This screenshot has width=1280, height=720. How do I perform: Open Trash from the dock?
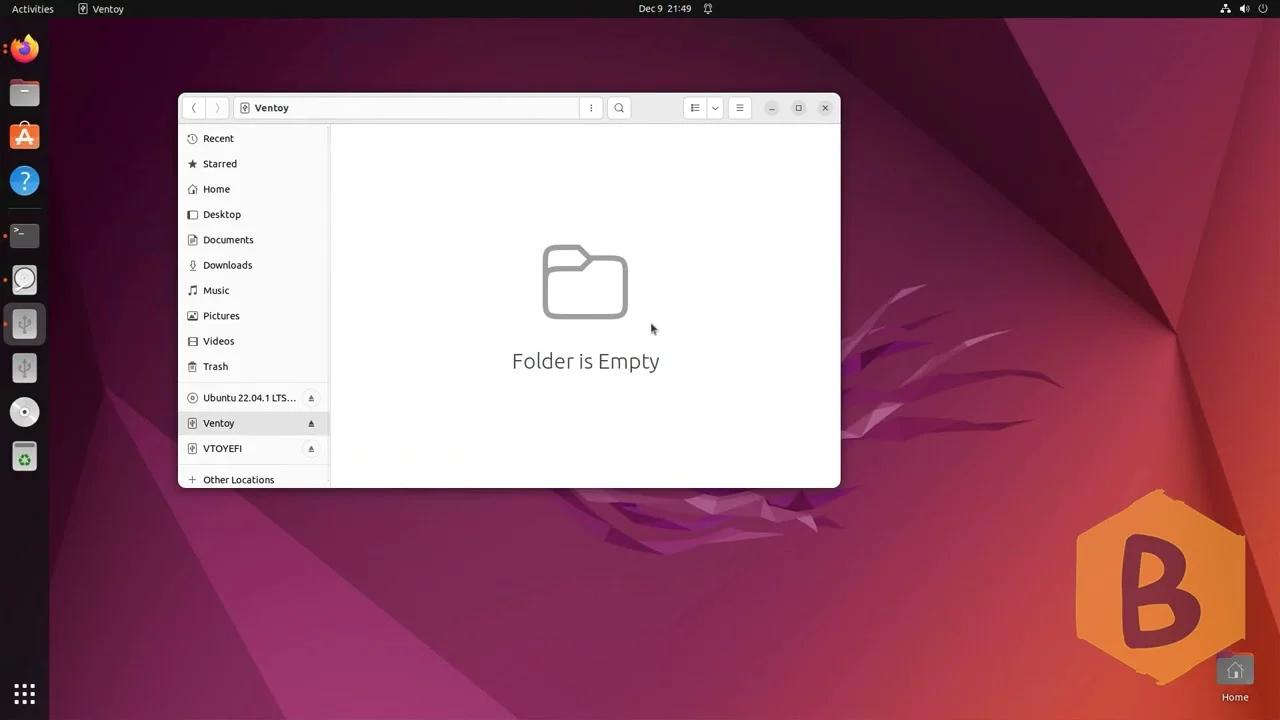[x=25, y=457]
